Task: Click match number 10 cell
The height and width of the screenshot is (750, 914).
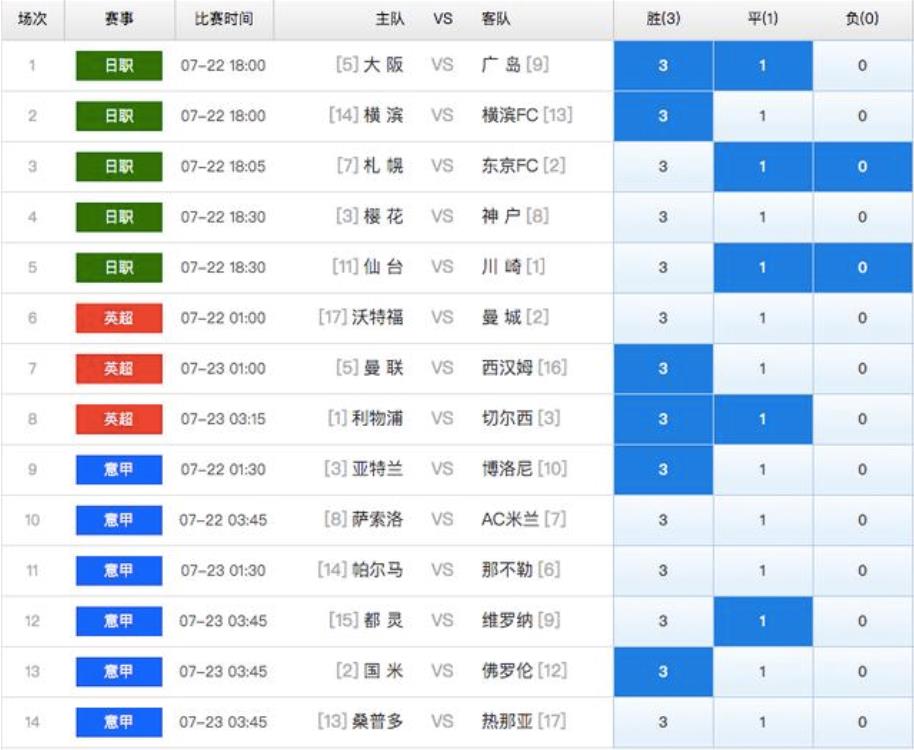Action: pos(33,520)
